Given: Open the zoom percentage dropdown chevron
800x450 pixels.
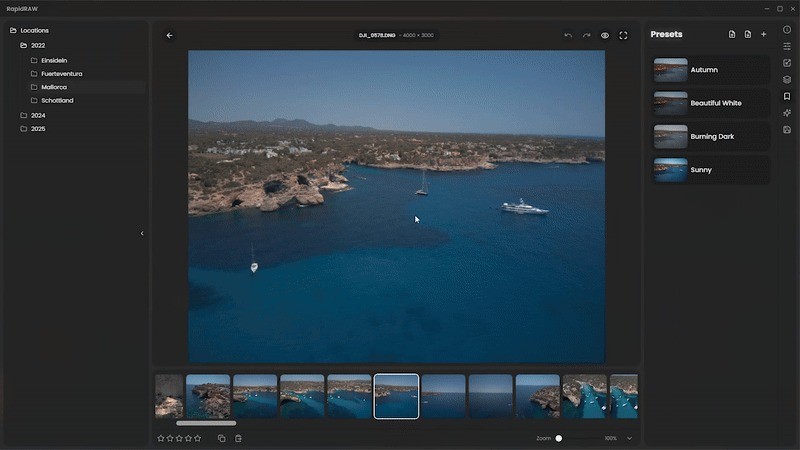Looking at the screenshot, I should point(629,438).
